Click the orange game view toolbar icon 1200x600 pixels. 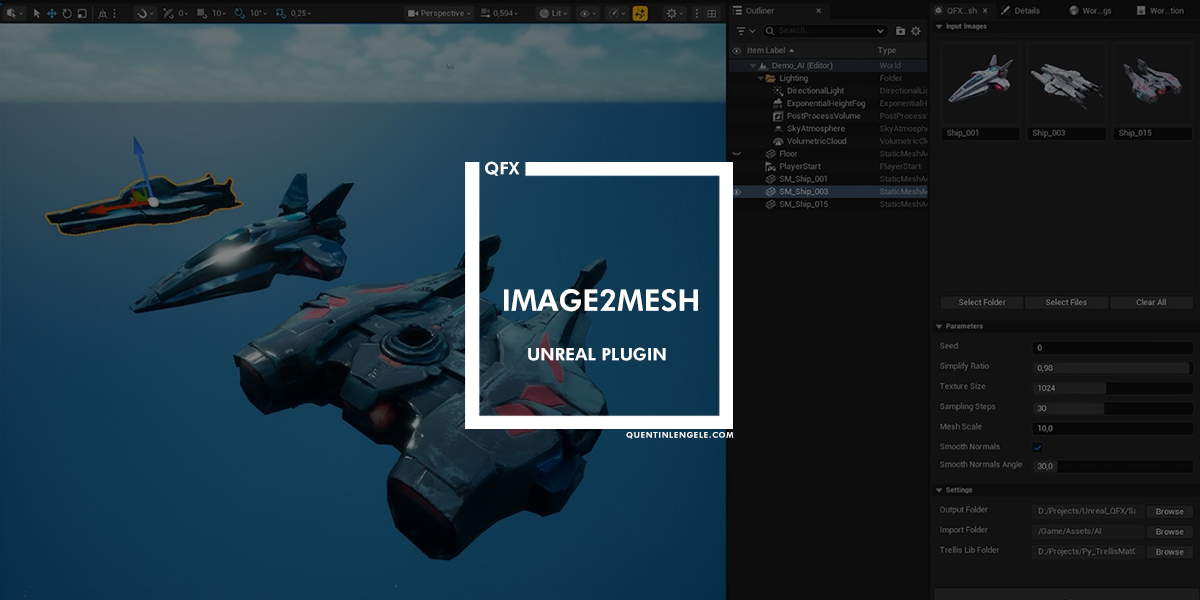[x=640, y=14]
